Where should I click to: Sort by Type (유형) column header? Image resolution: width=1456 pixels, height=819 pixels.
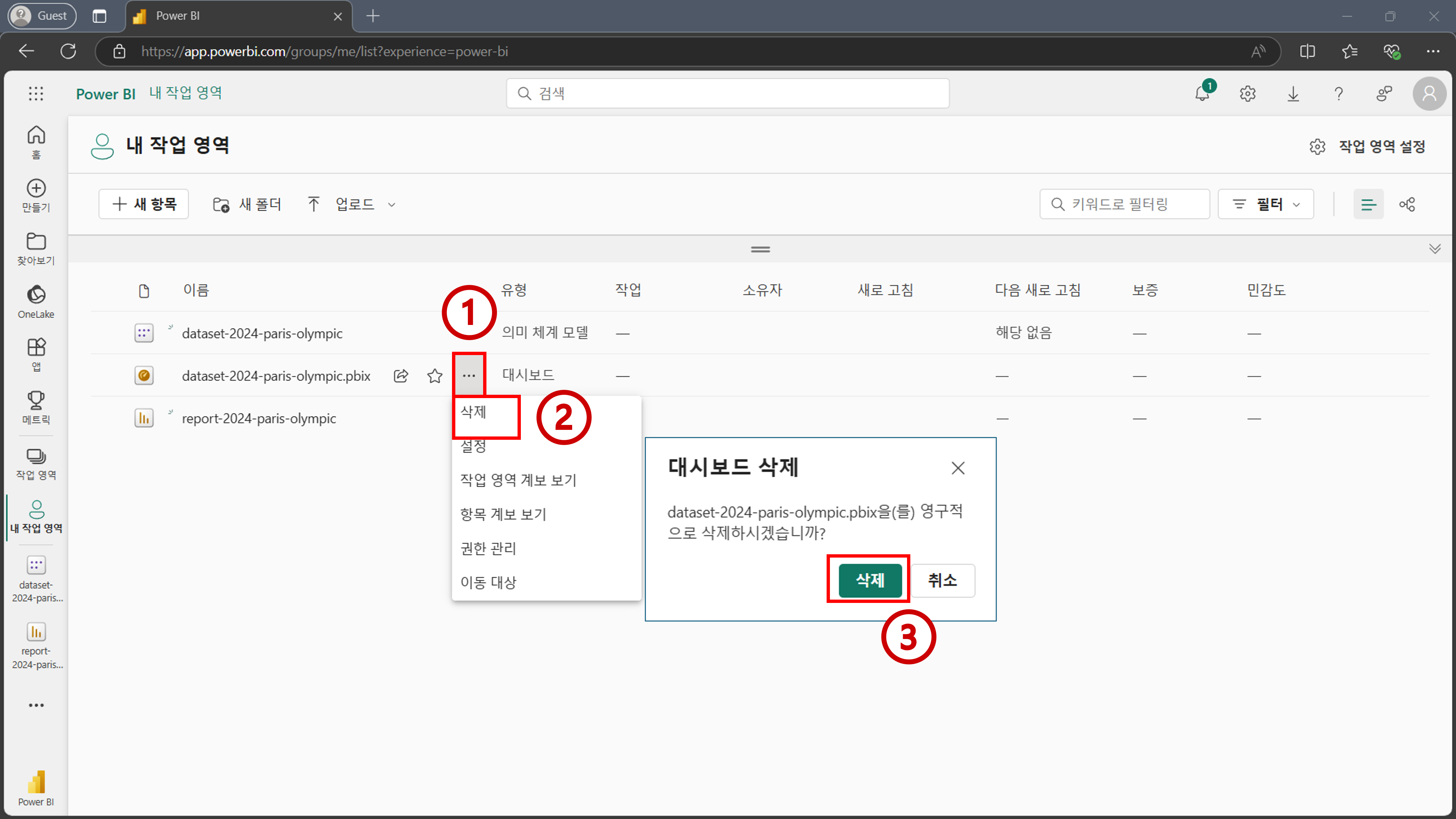514,290
